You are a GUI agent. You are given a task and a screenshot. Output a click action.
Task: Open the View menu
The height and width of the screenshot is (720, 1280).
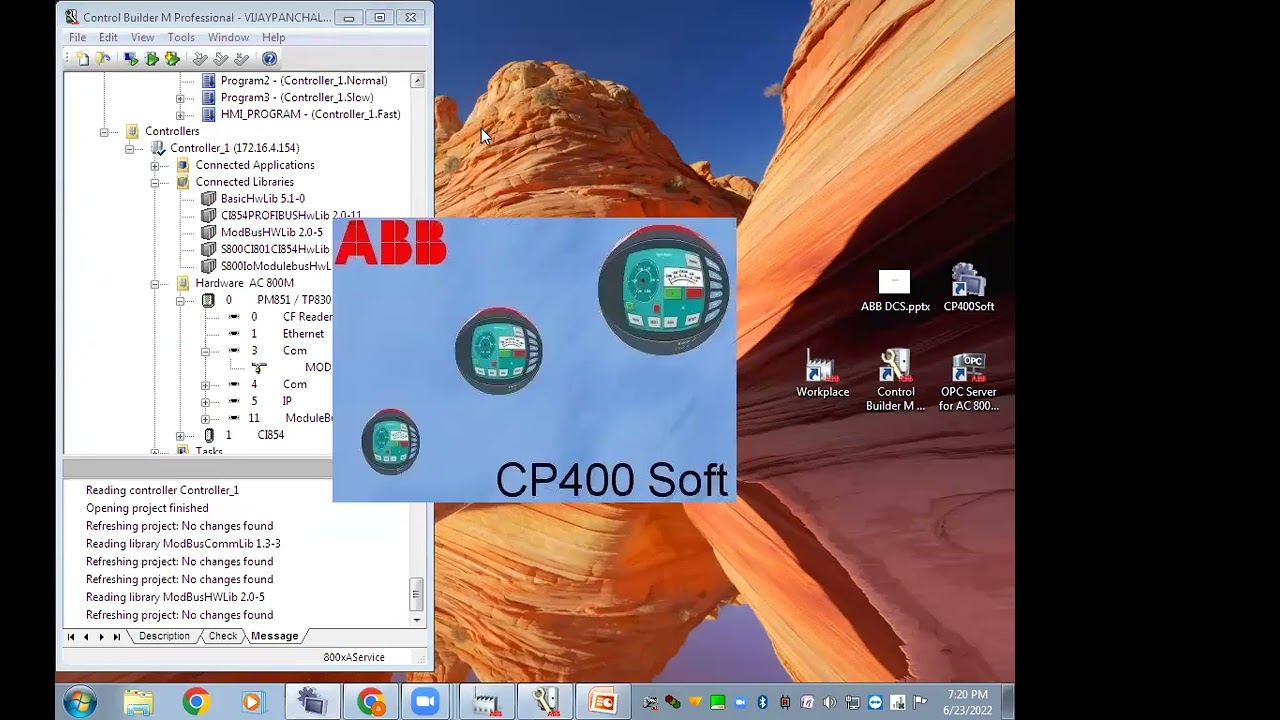tap(143, 37)
